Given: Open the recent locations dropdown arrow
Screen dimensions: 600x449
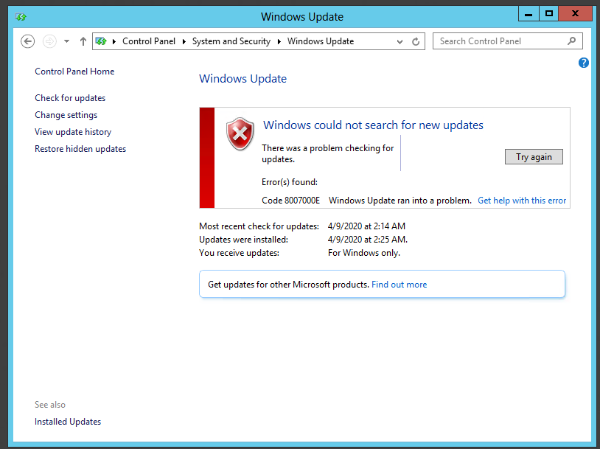Looking at the screenshot, I should coord(66,42).
